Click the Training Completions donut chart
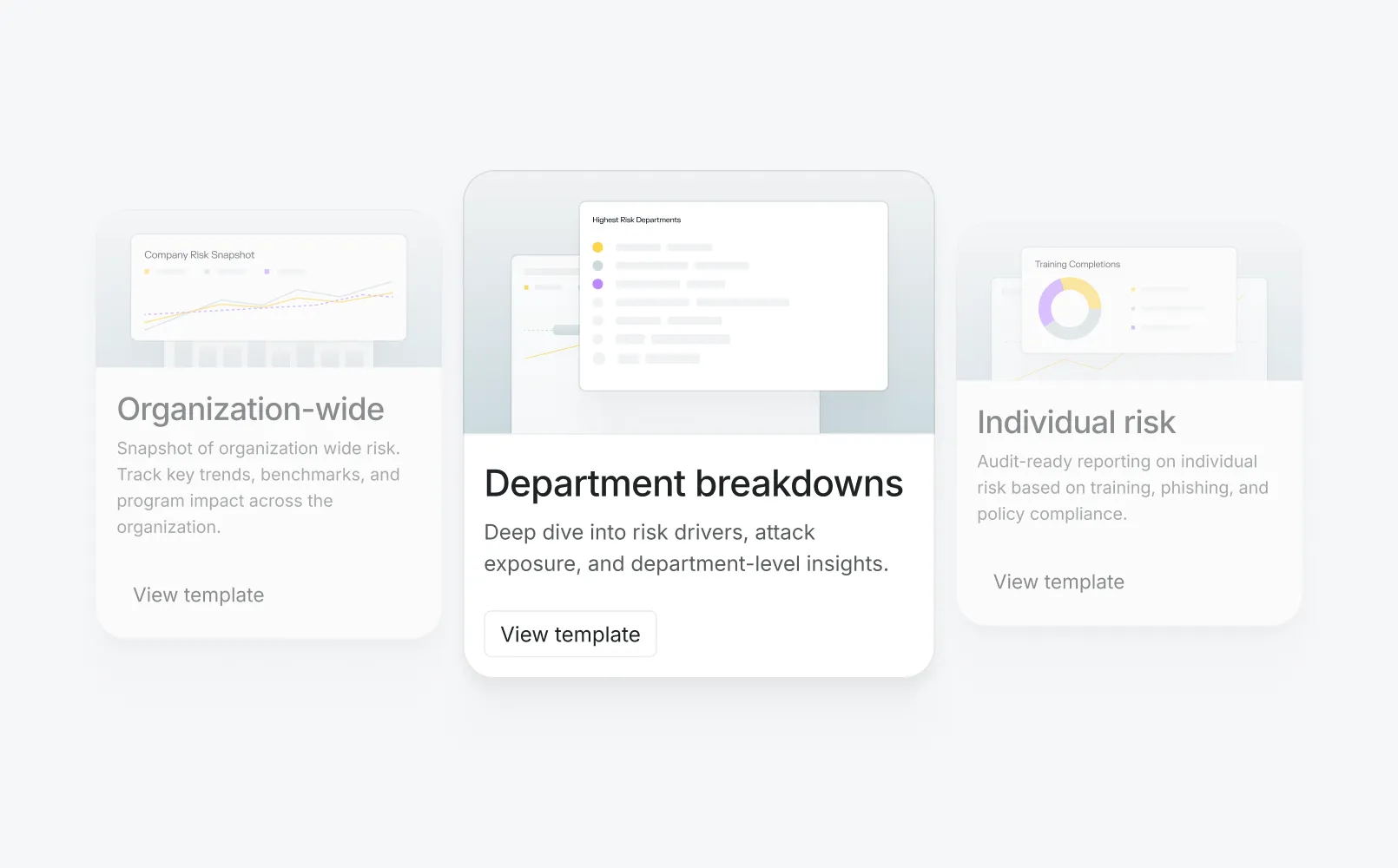Screen dimensions: 1398x868 pos(1070,308)
